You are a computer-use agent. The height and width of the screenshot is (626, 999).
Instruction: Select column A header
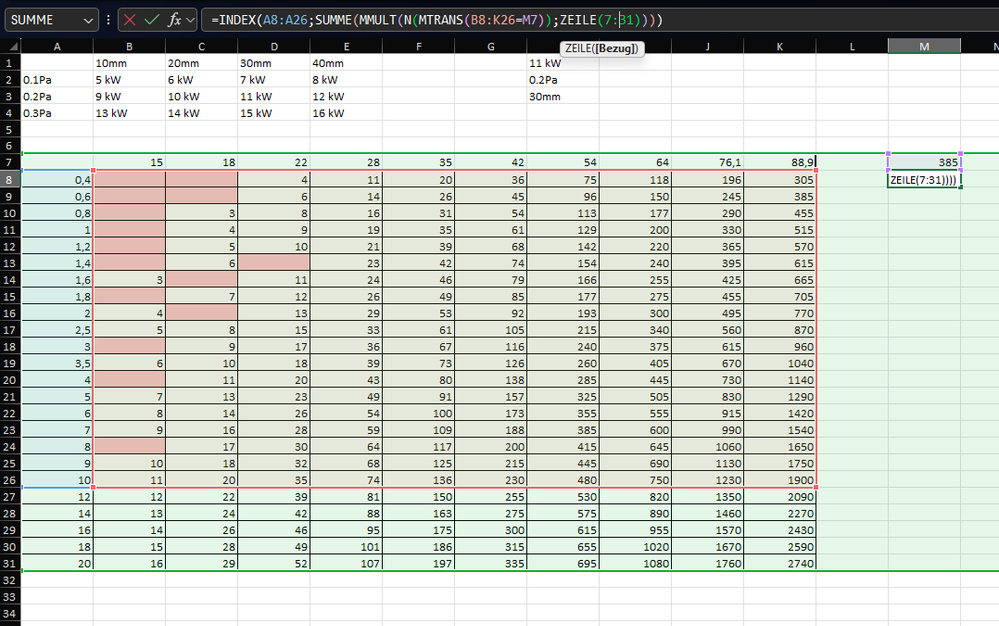click(x=57, y=46)
